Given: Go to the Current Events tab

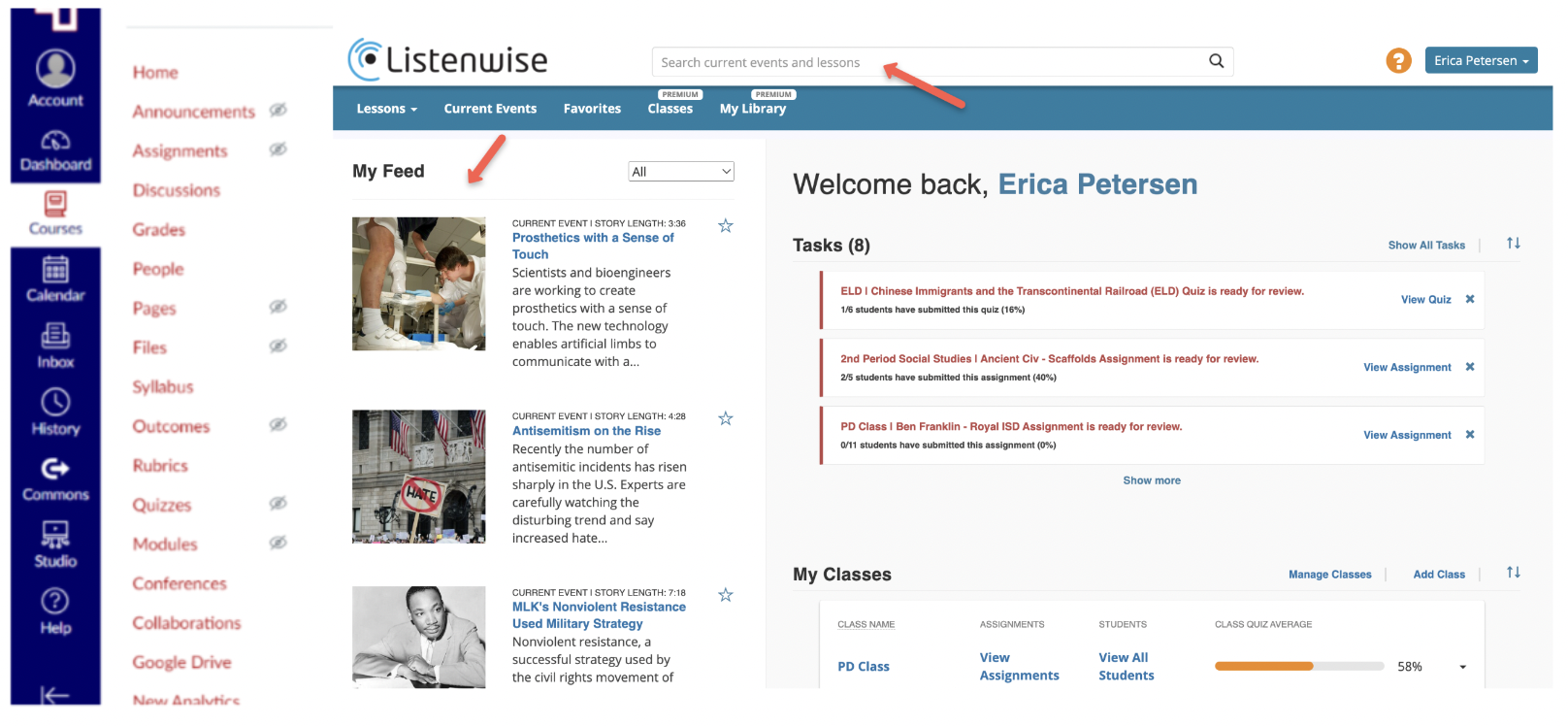Looking at the screenshot, I should tap(490, 109).
